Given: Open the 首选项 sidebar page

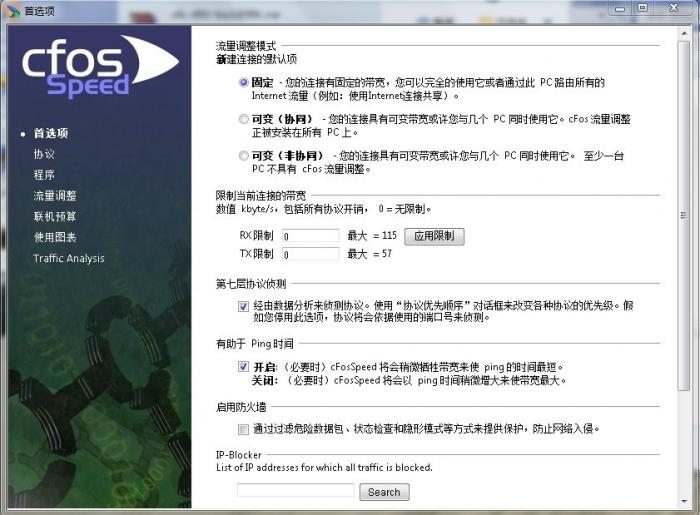Looking at the screenshot, I should click(51, 133).
